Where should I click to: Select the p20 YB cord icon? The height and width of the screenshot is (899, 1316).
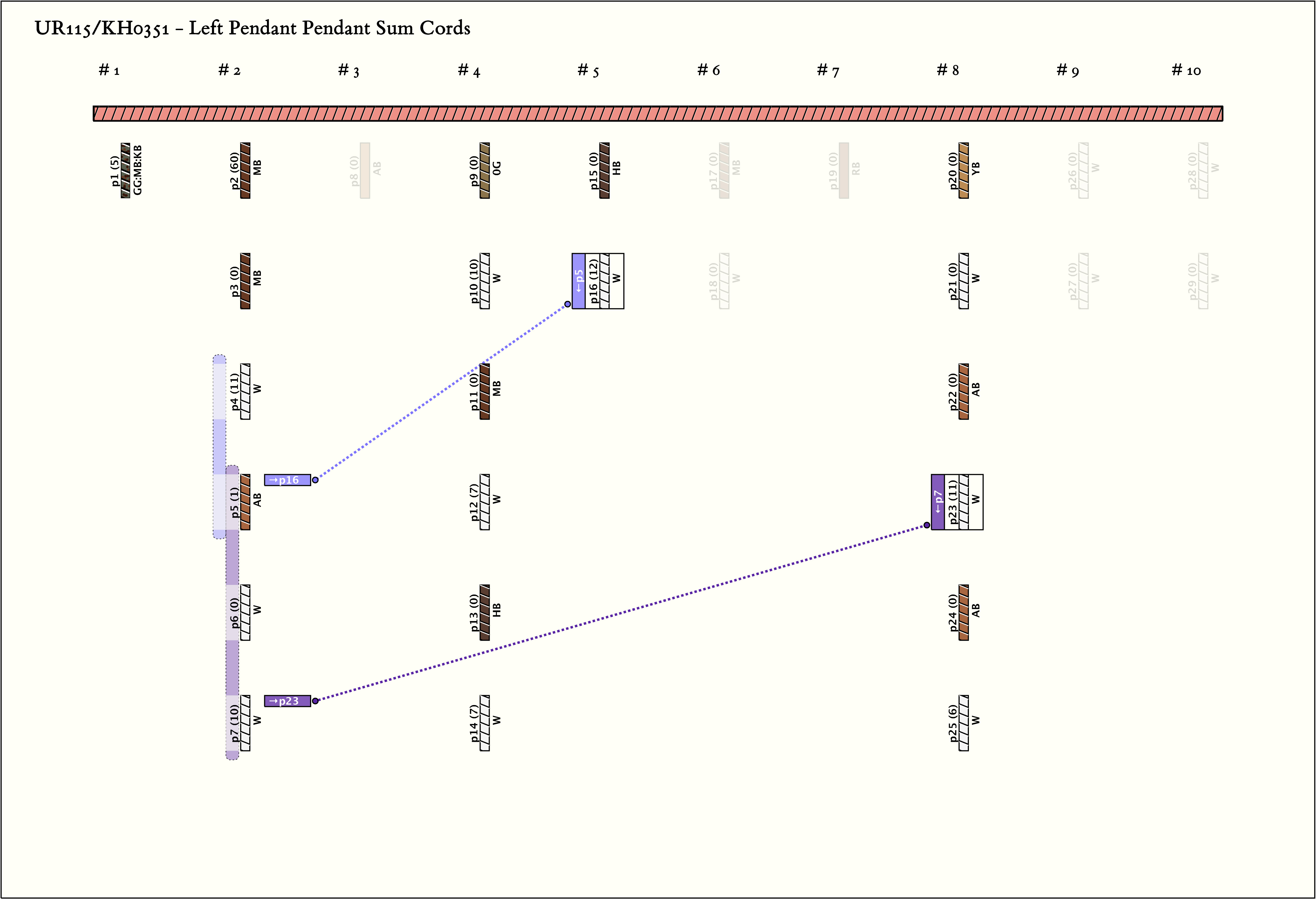963,170
